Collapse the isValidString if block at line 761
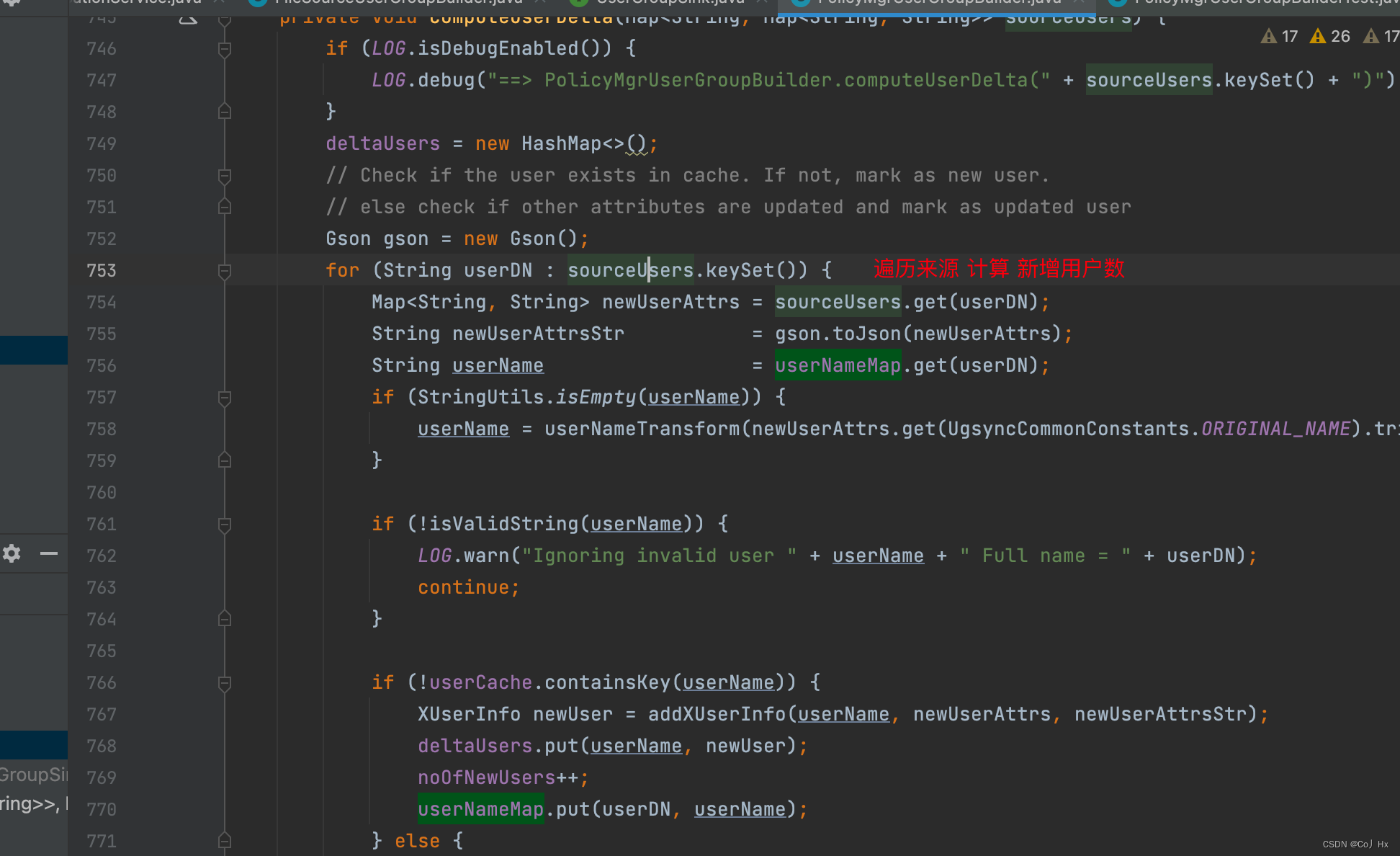Viewport: 1400px width, 856px height. (225, 525)
